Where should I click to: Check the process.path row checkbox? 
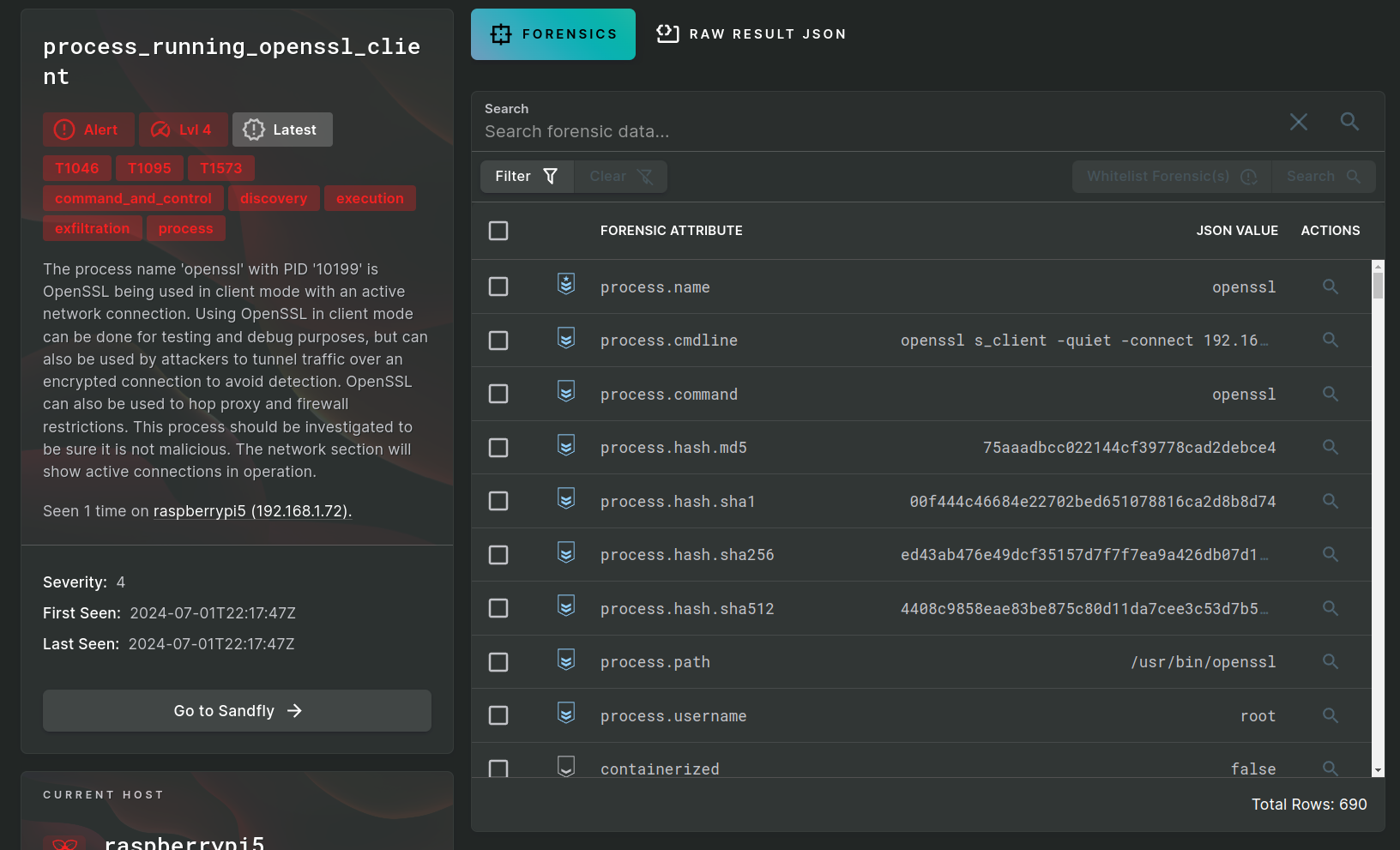coord(498,662)
